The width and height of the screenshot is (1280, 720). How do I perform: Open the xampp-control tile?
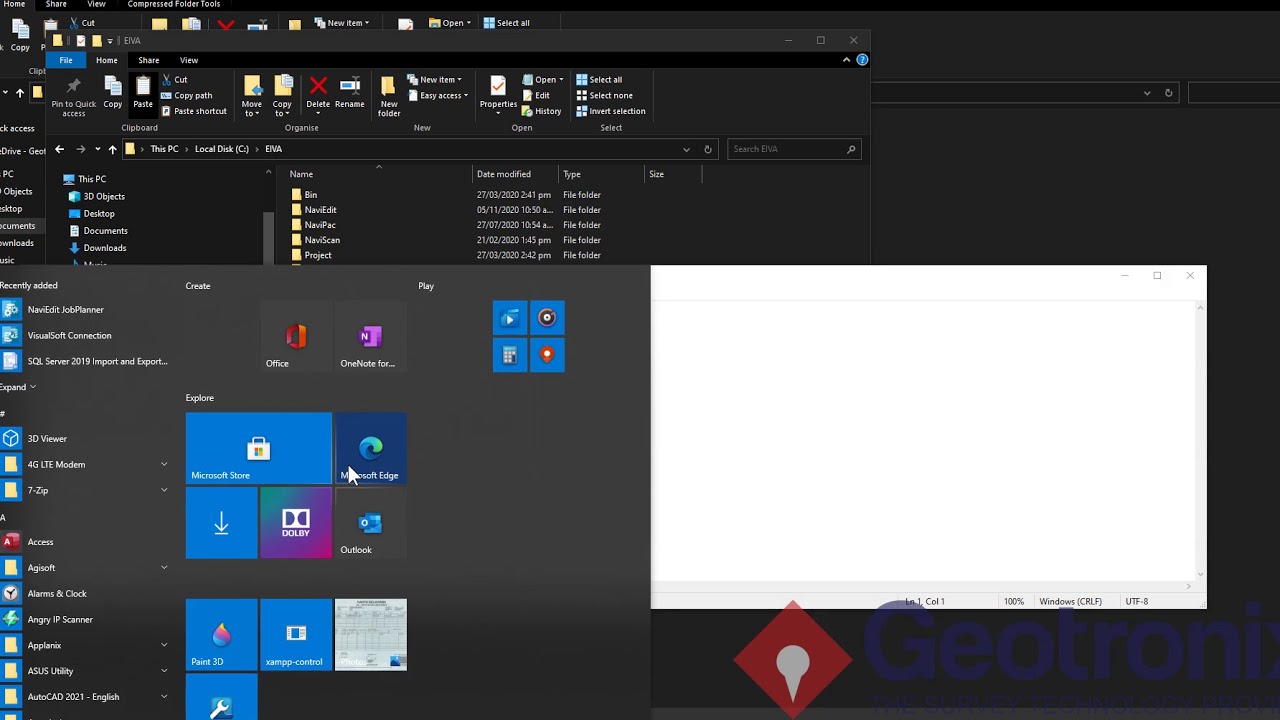295,634
